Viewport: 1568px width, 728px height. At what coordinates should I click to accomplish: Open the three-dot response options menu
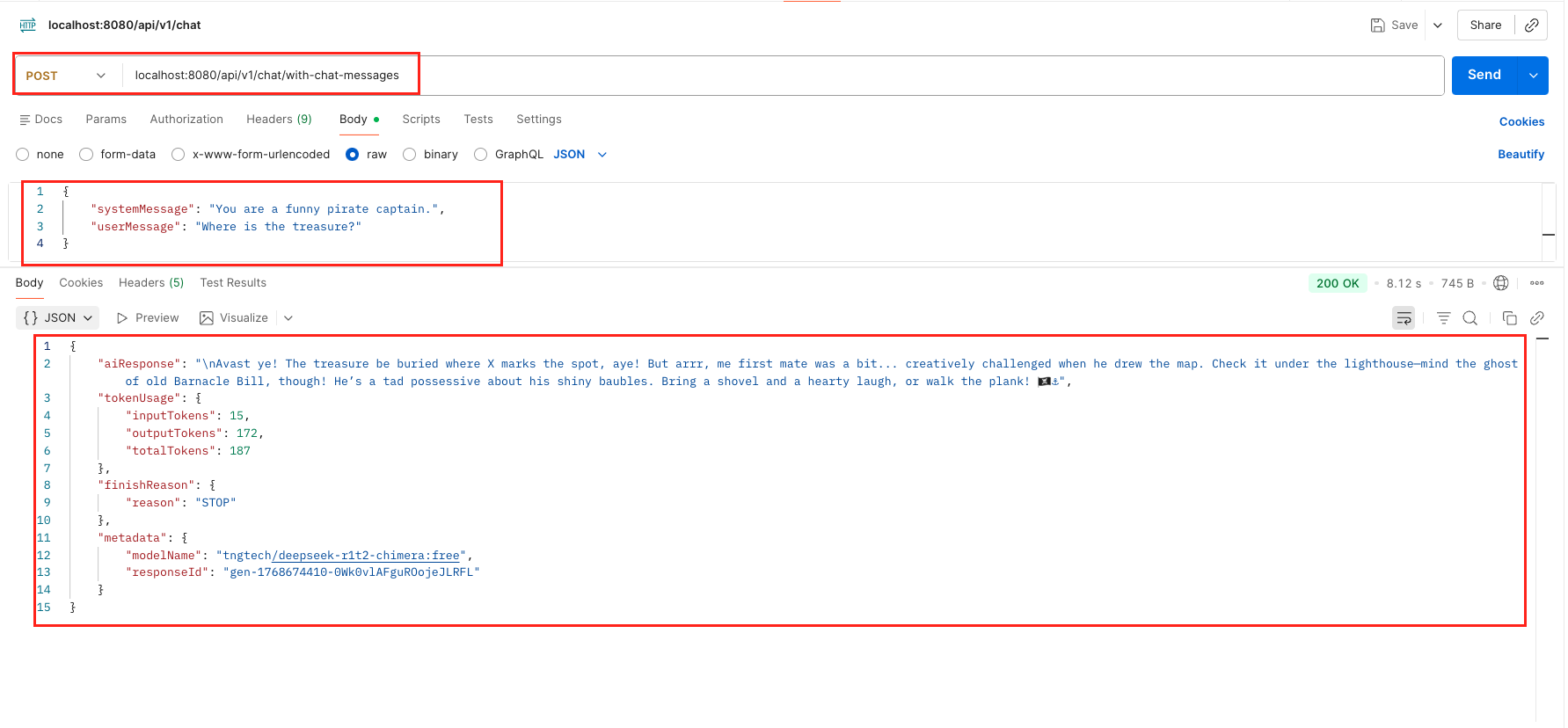[1536, 283]
